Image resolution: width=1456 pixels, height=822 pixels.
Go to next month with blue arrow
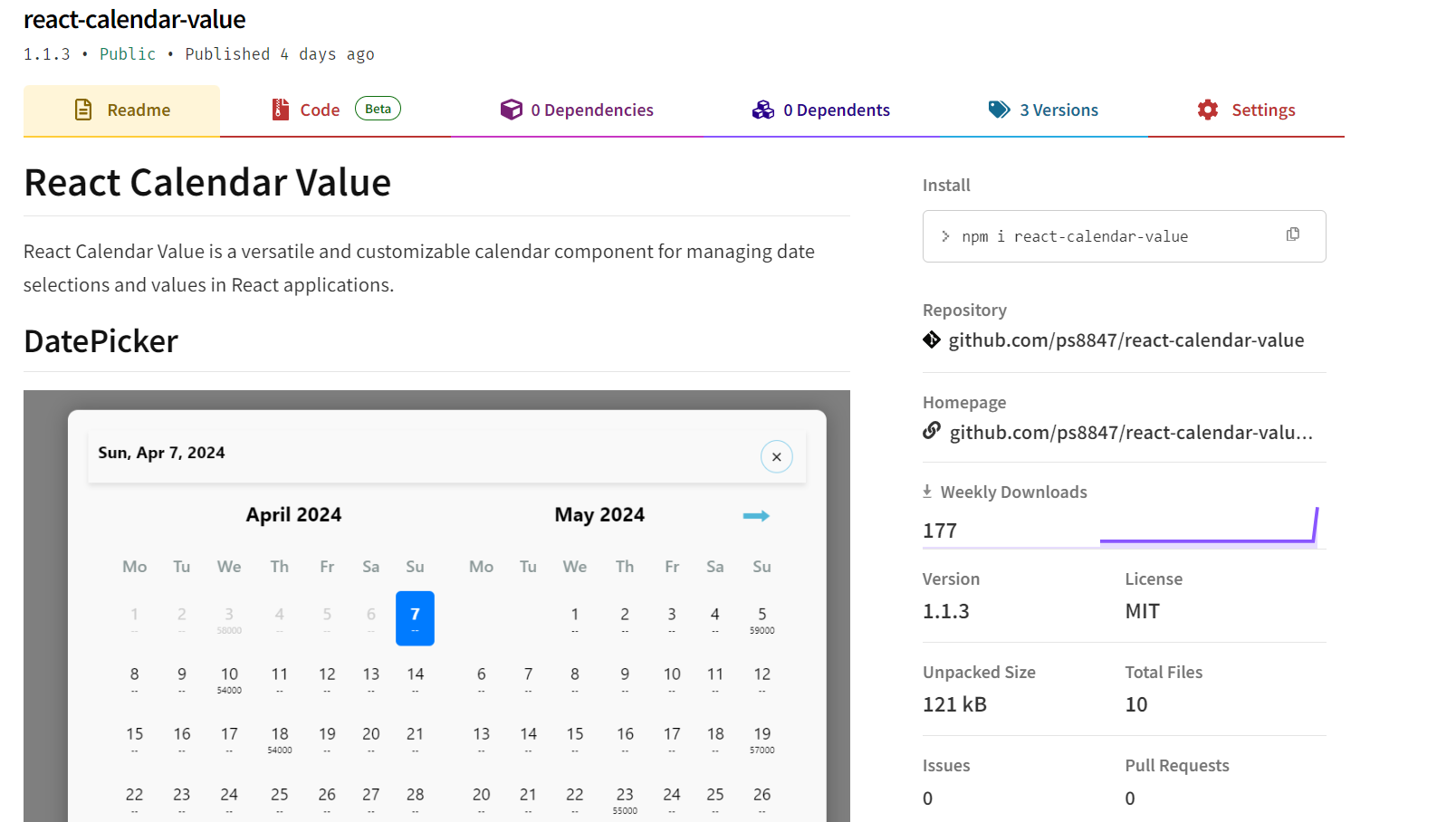click(756, 516)
